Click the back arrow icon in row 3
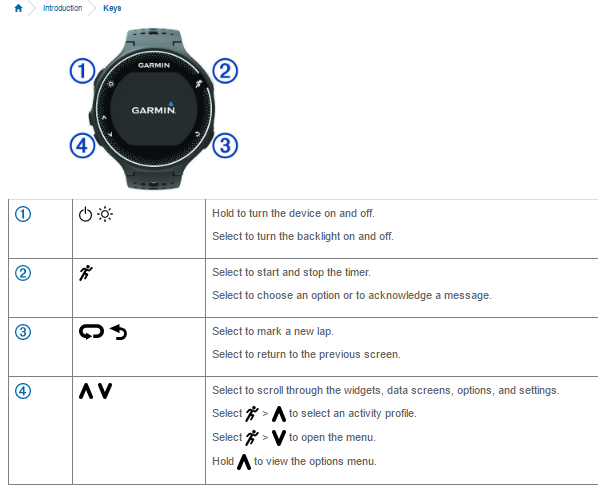The image size is (598, 487). coord(119,332)
